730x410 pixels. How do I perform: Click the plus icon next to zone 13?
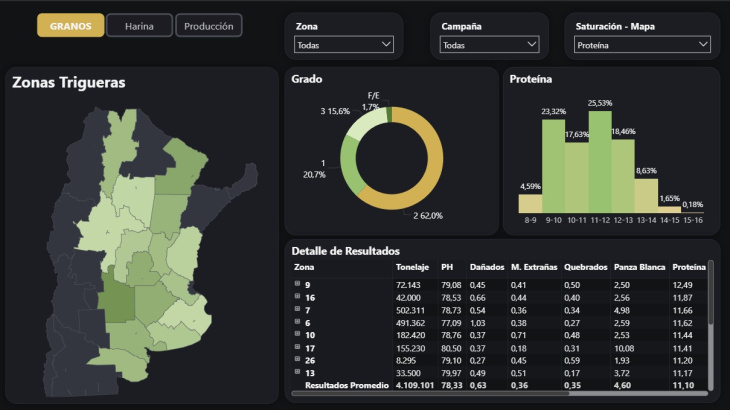pyautogui.click(x=297, y=371)
